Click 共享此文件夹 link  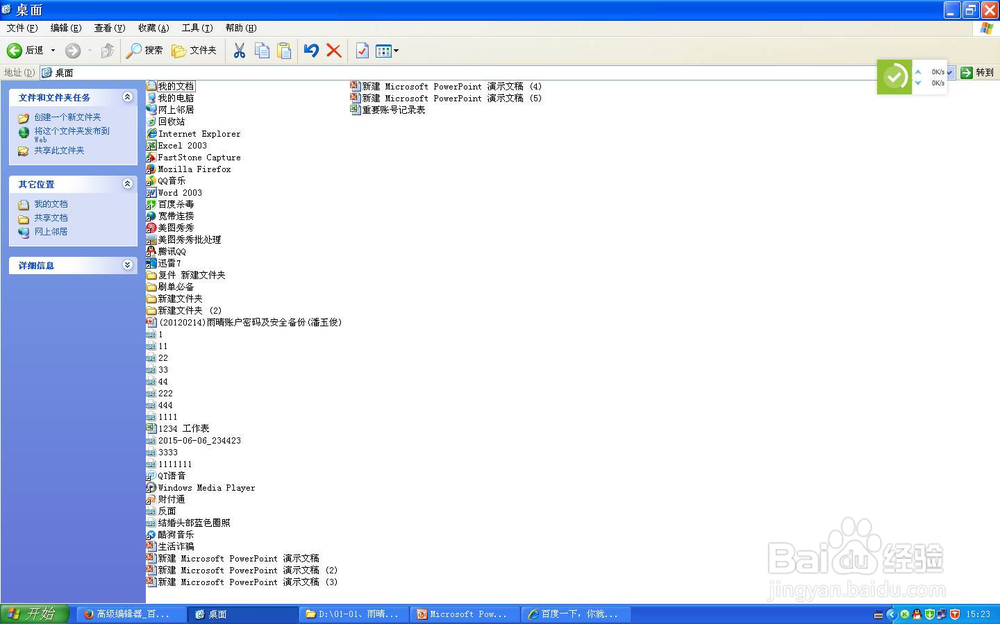click(59, 151)
